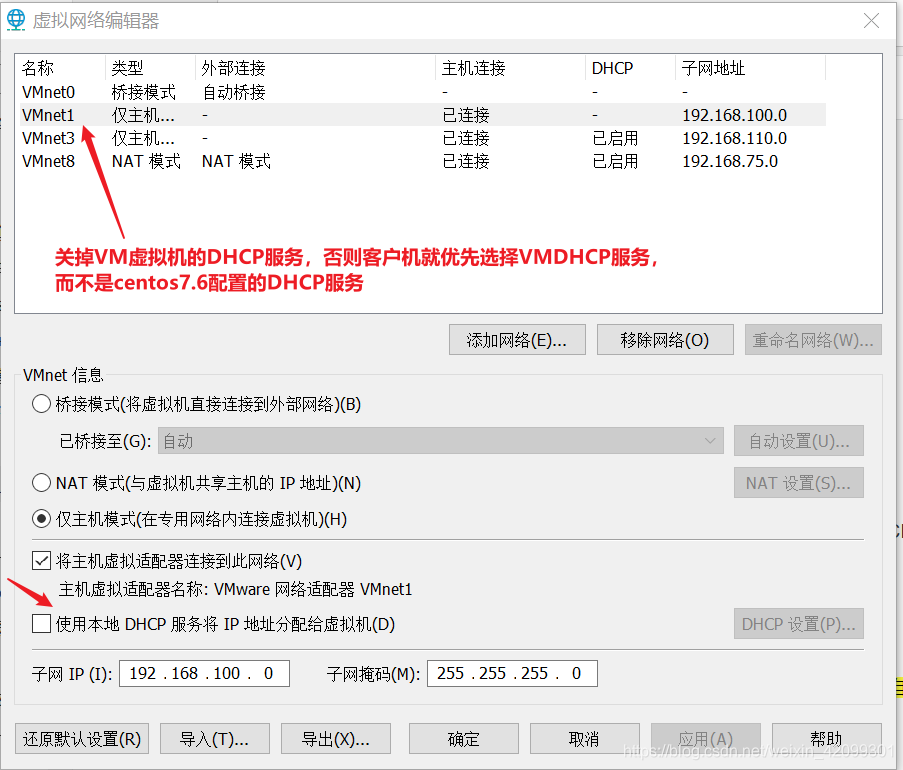Click the 子网 IP third octet field 100
903x770 pixels.
click(226, 673)
